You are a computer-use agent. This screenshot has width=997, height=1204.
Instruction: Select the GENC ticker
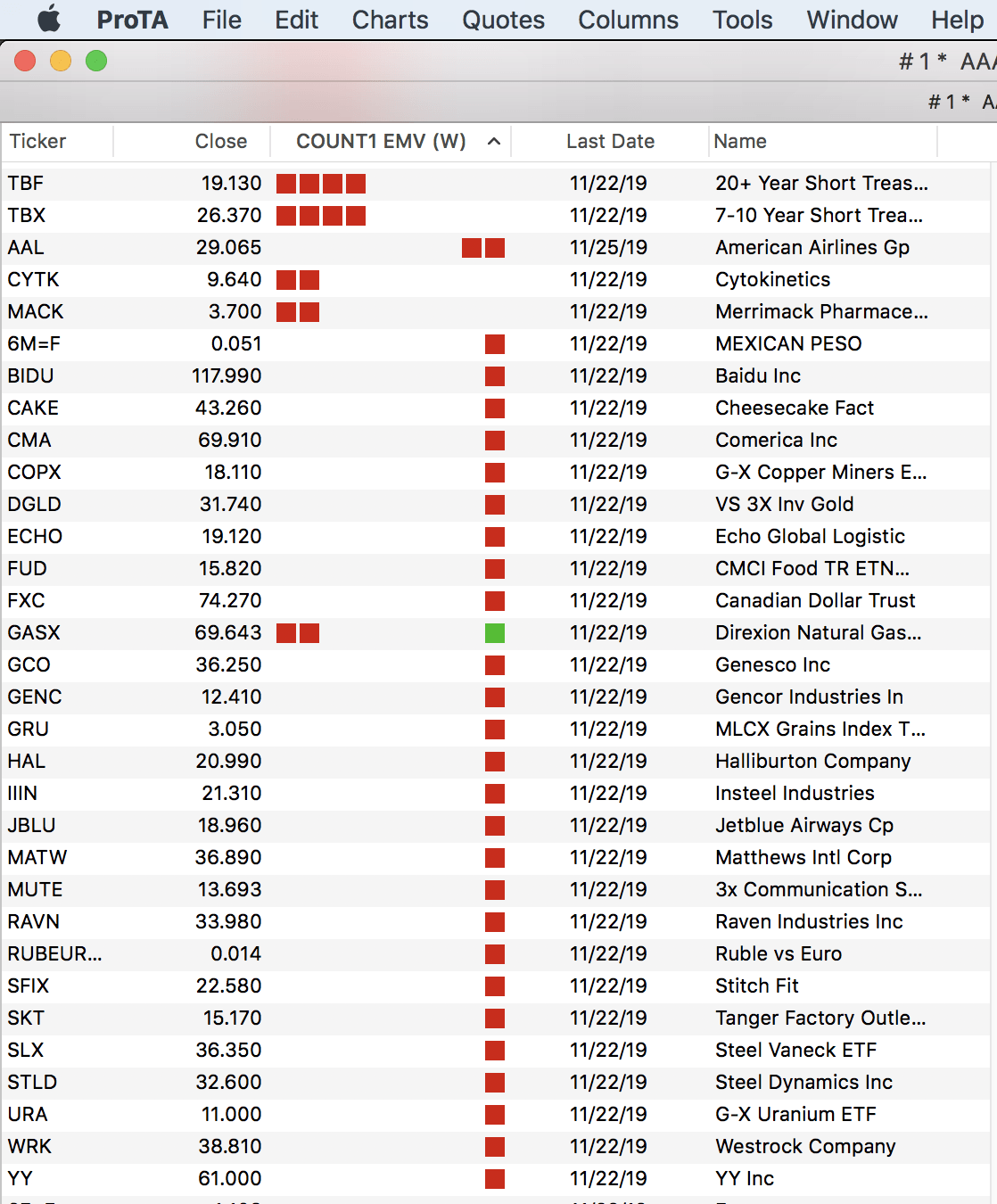(x=35, y=697)
